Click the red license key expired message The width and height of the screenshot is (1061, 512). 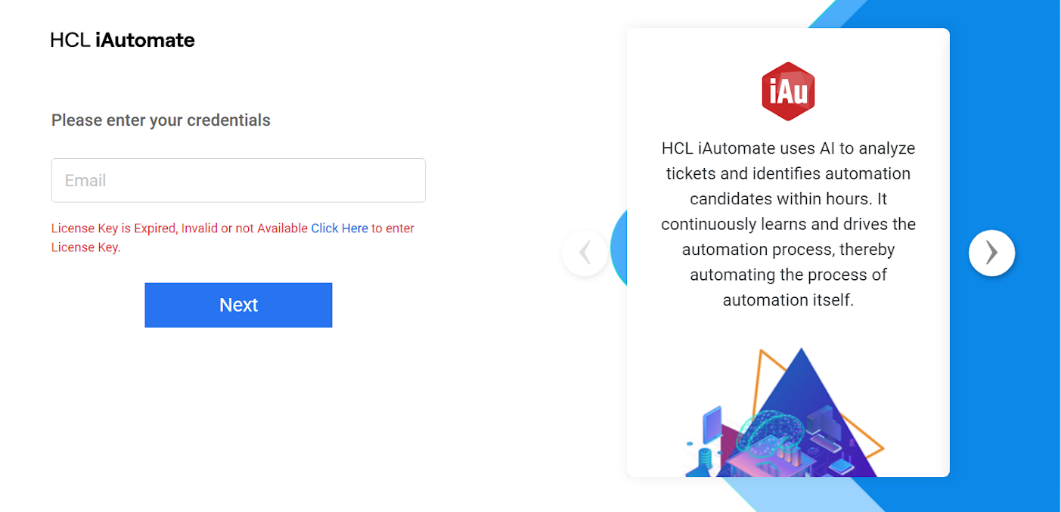[180, 229]
